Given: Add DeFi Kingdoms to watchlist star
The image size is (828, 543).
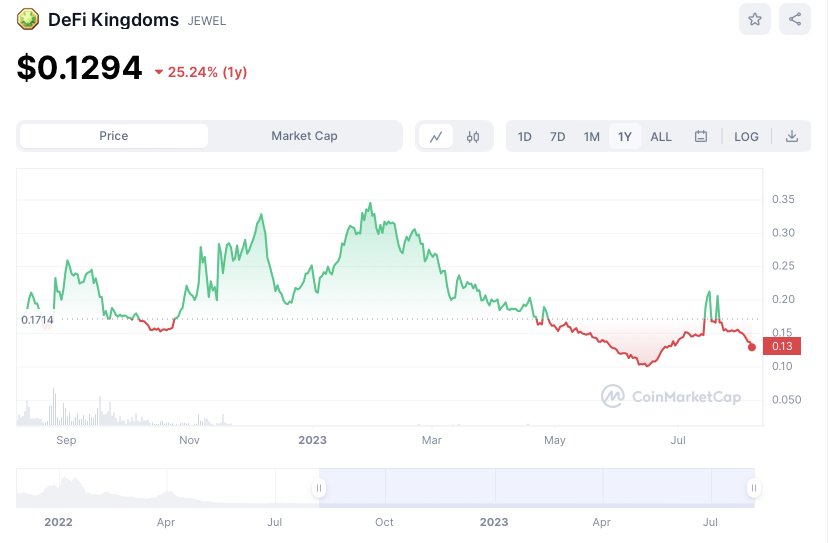Looking at the screenshot, I should (755, 20).
